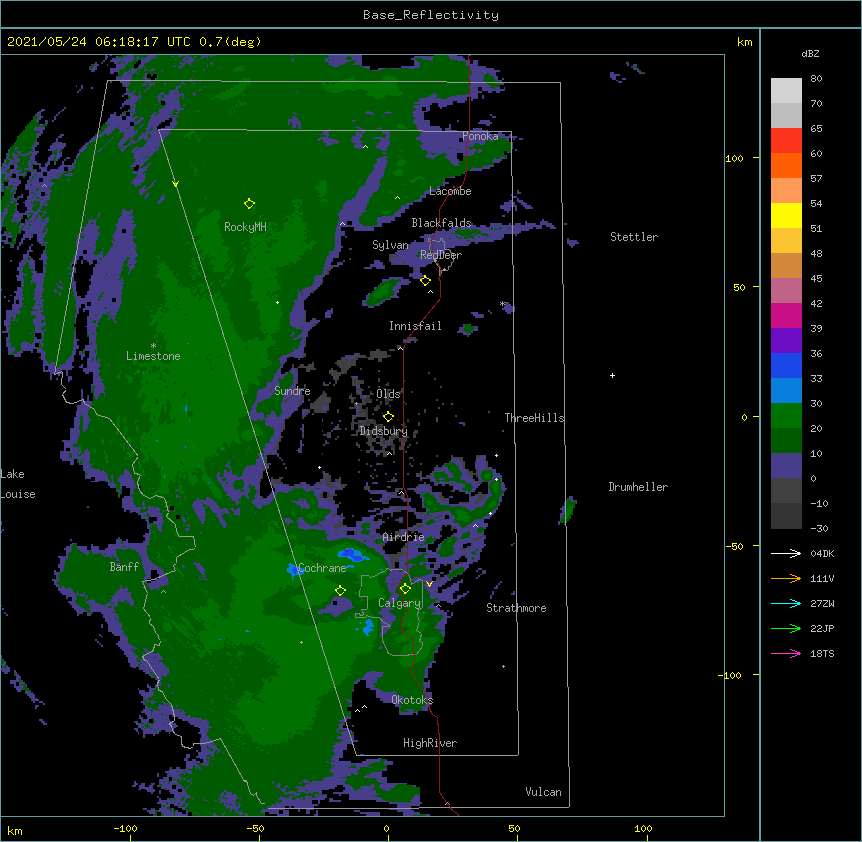Click the HighRiver label on map
Viewport: 862px width, 842px height.
coord(430,743)
